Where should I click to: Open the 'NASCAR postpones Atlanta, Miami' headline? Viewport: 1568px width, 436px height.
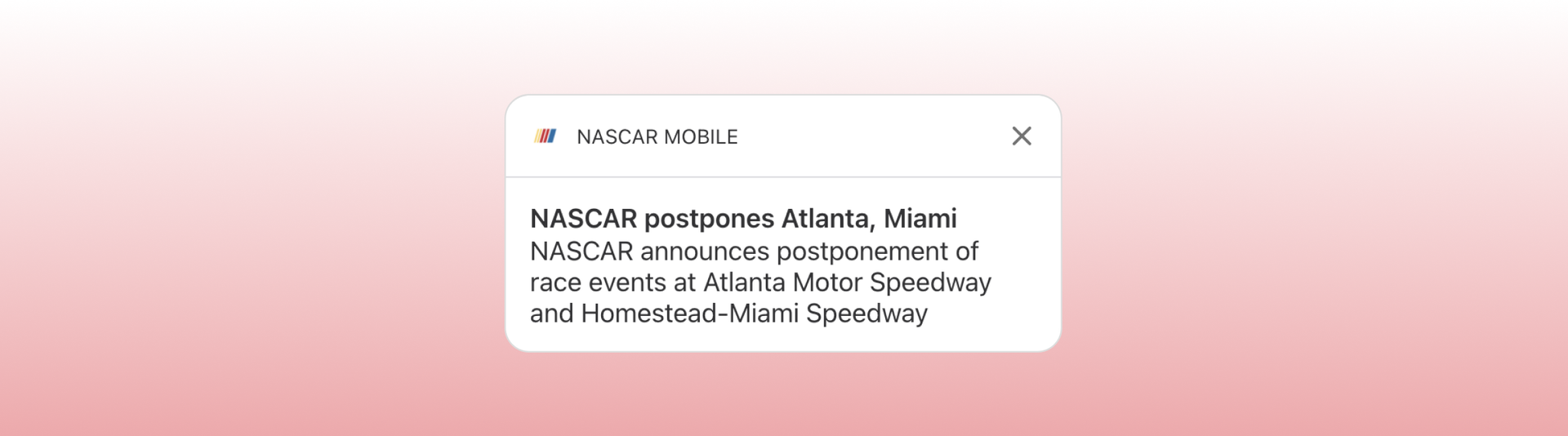pyautogui.click(x=742, y=219)
